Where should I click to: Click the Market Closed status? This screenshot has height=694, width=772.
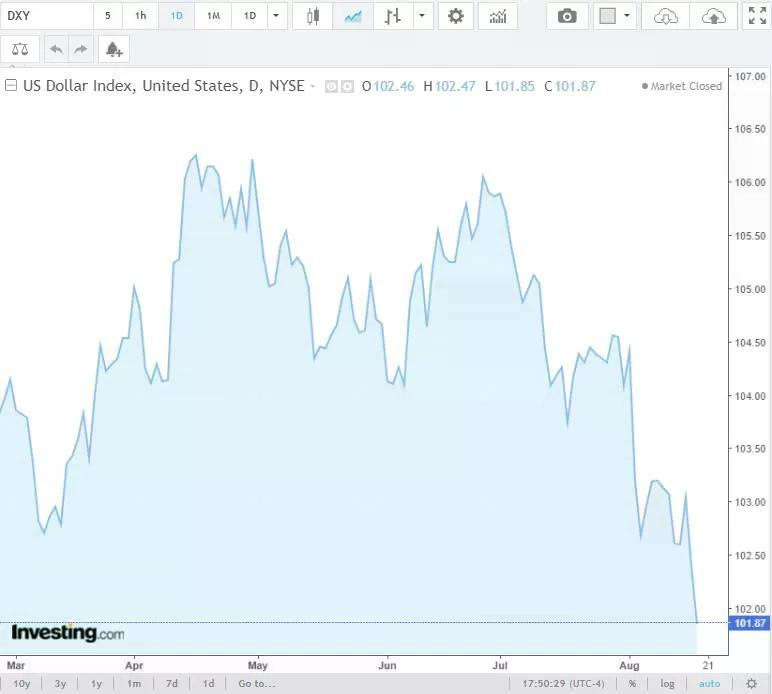[682, 86]
